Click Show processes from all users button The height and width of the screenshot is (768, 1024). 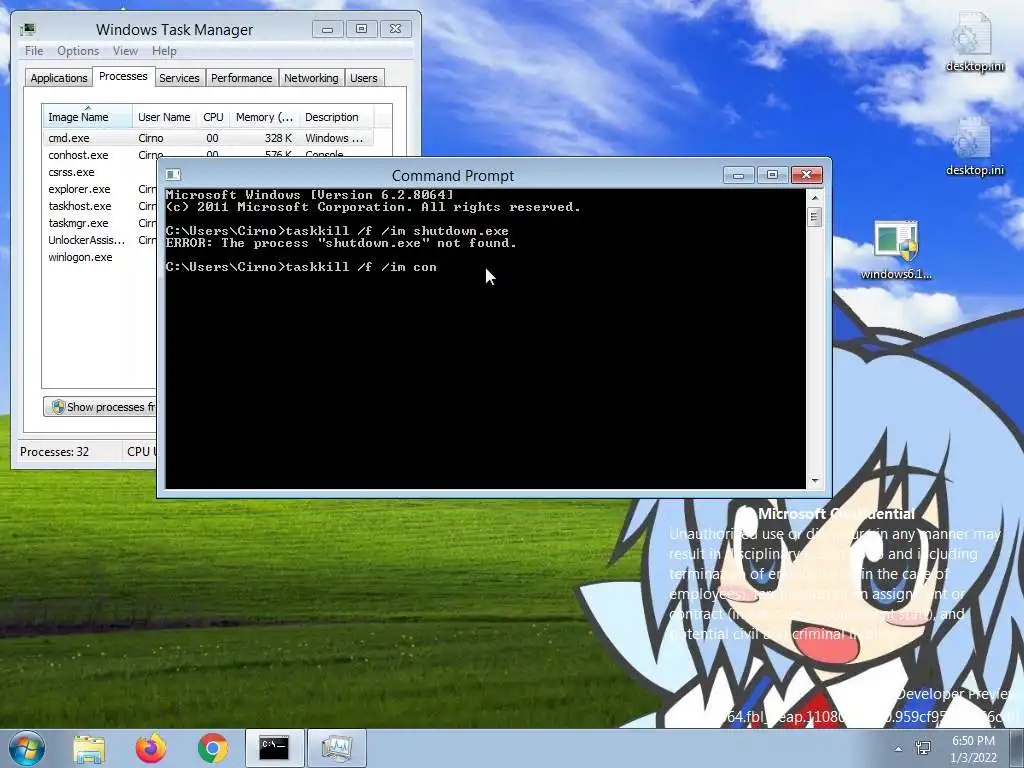pyautogui.click(x=101, y=407)
